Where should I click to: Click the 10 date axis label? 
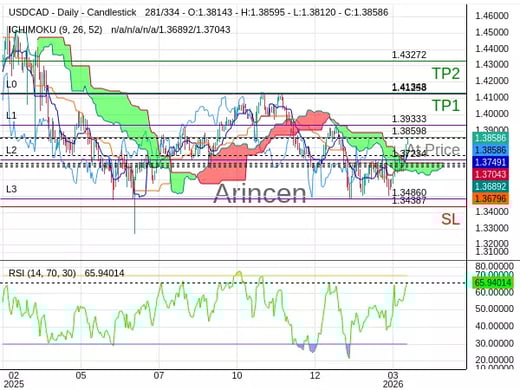pyautogui.click(x=237, y=376)
